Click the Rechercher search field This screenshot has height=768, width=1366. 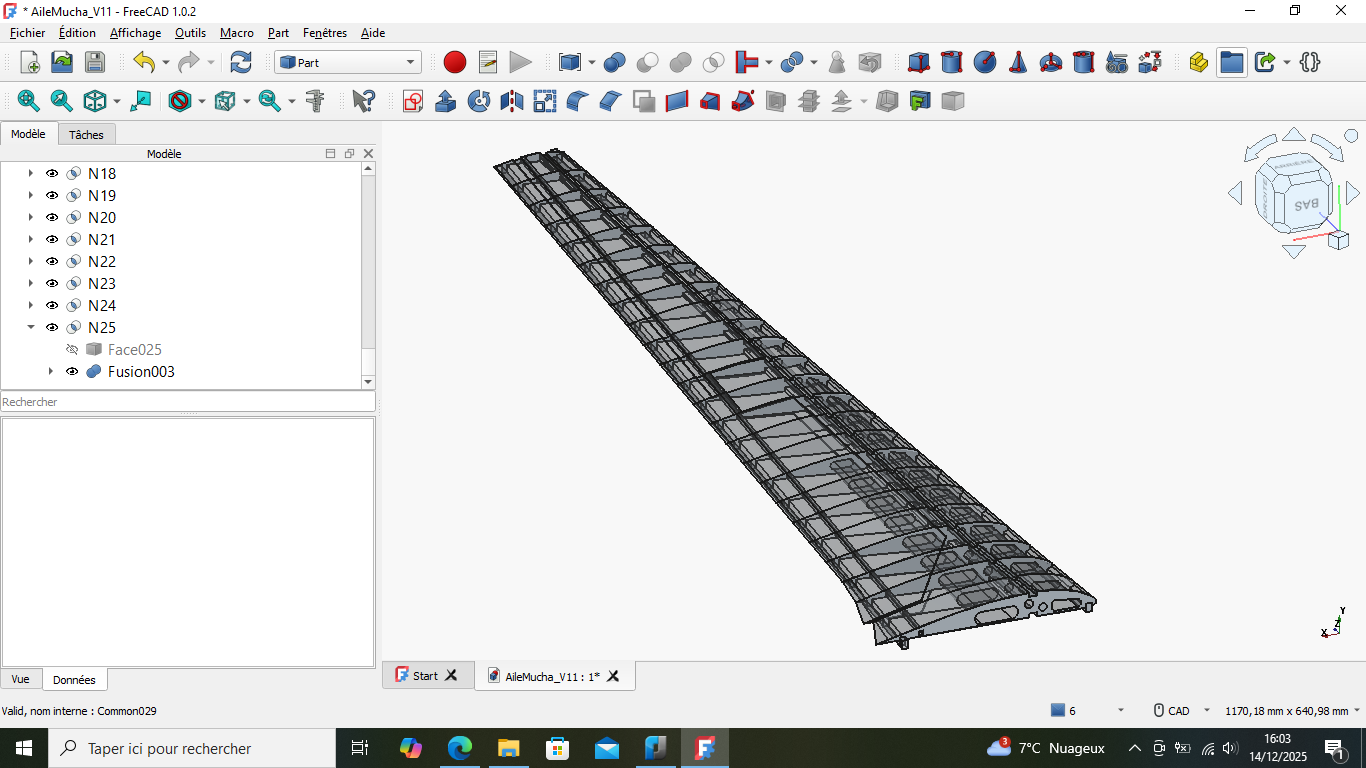click(x=187, y=402)
